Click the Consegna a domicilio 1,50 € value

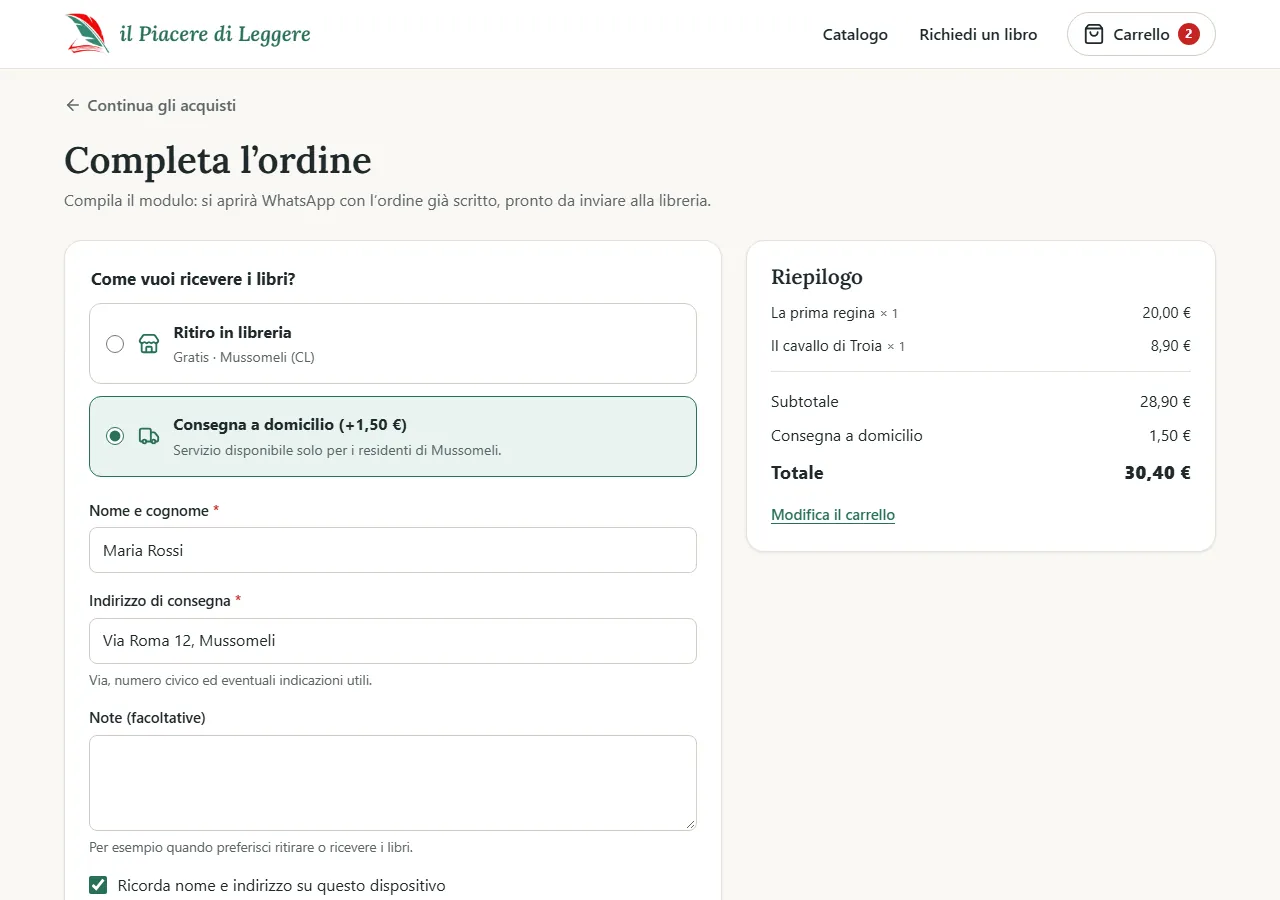pyautogui.click(x=1170, y=436)
